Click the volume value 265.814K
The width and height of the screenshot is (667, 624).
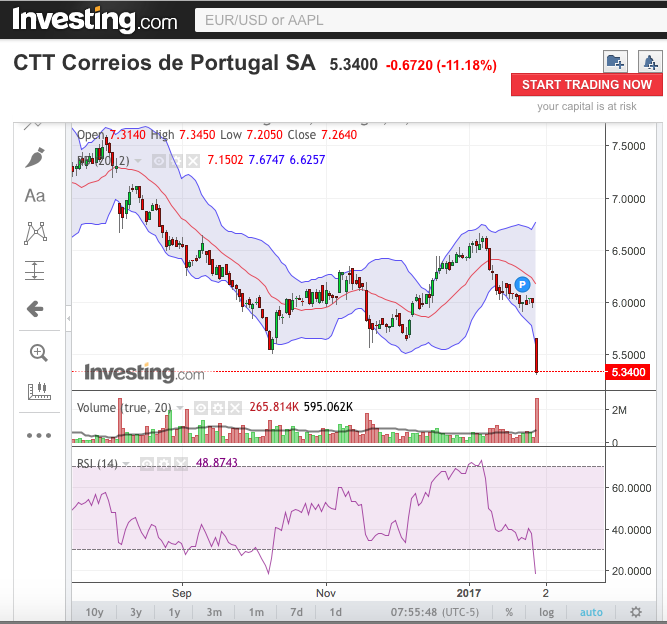click(x=274, y=407)
